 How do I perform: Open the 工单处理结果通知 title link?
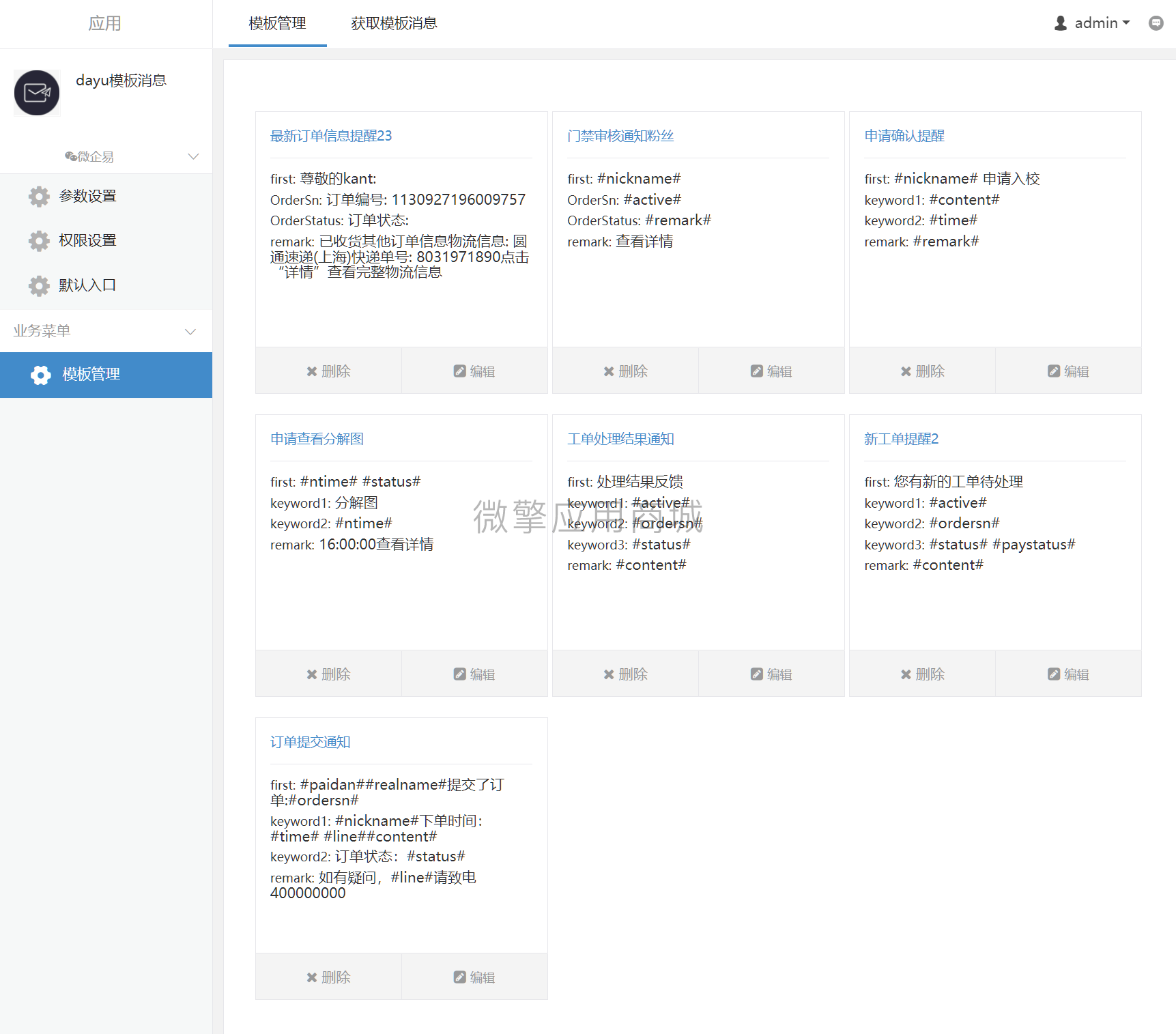click(x=620, y=439)
